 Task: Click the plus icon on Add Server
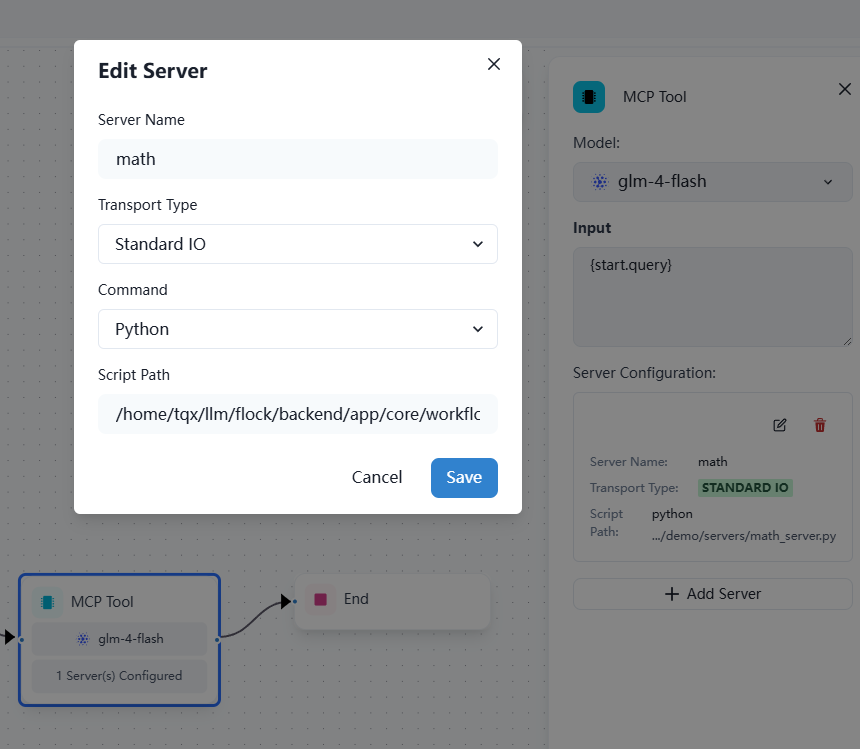(x=671, y=594)
